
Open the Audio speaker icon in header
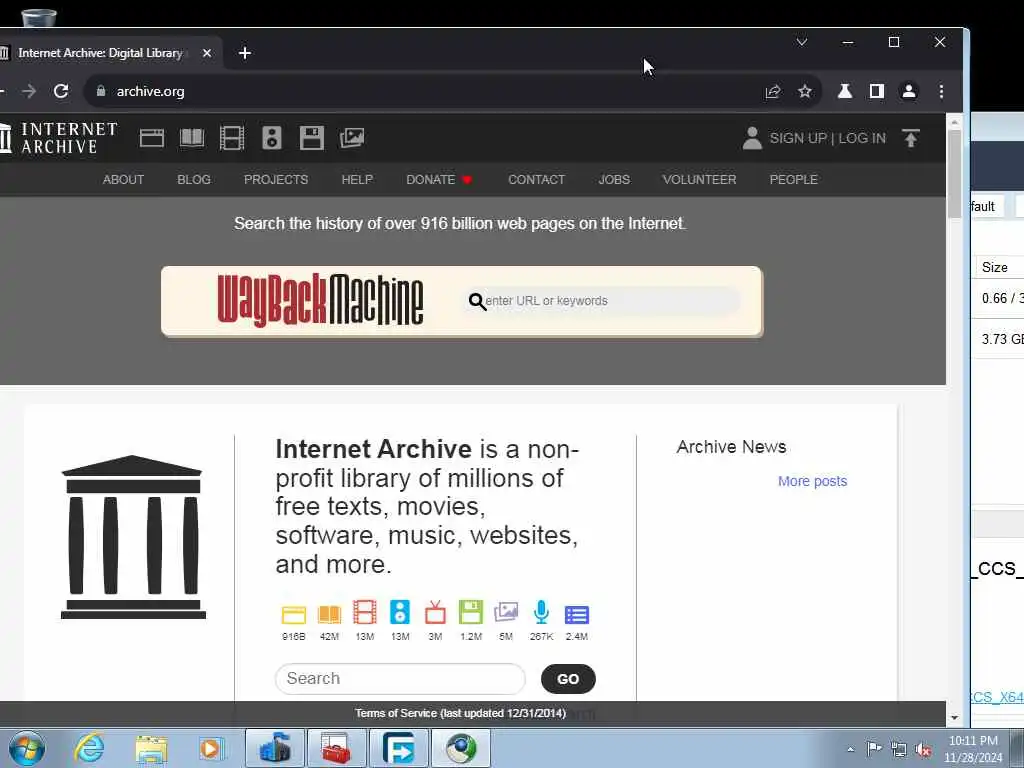coord(272,138)
